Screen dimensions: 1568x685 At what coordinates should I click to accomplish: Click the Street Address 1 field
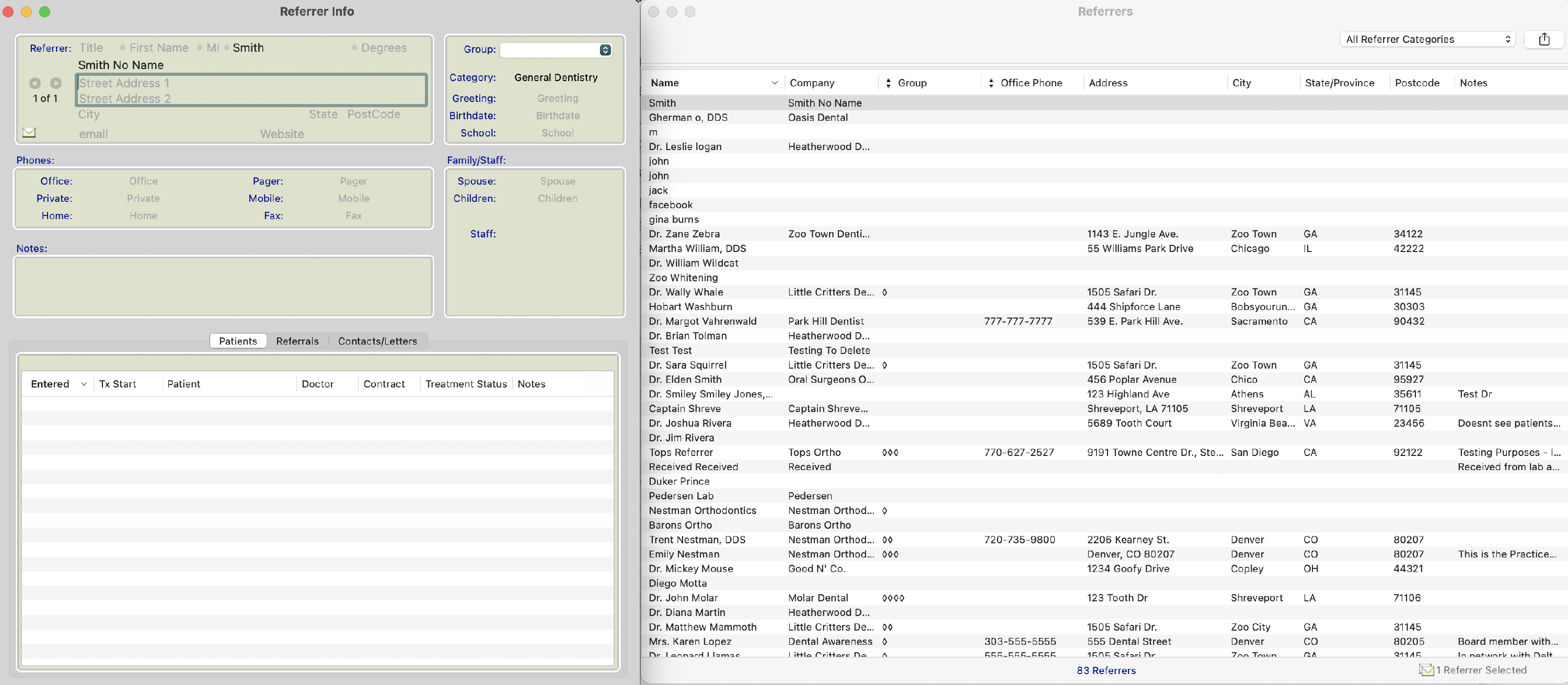pos(251,84)
